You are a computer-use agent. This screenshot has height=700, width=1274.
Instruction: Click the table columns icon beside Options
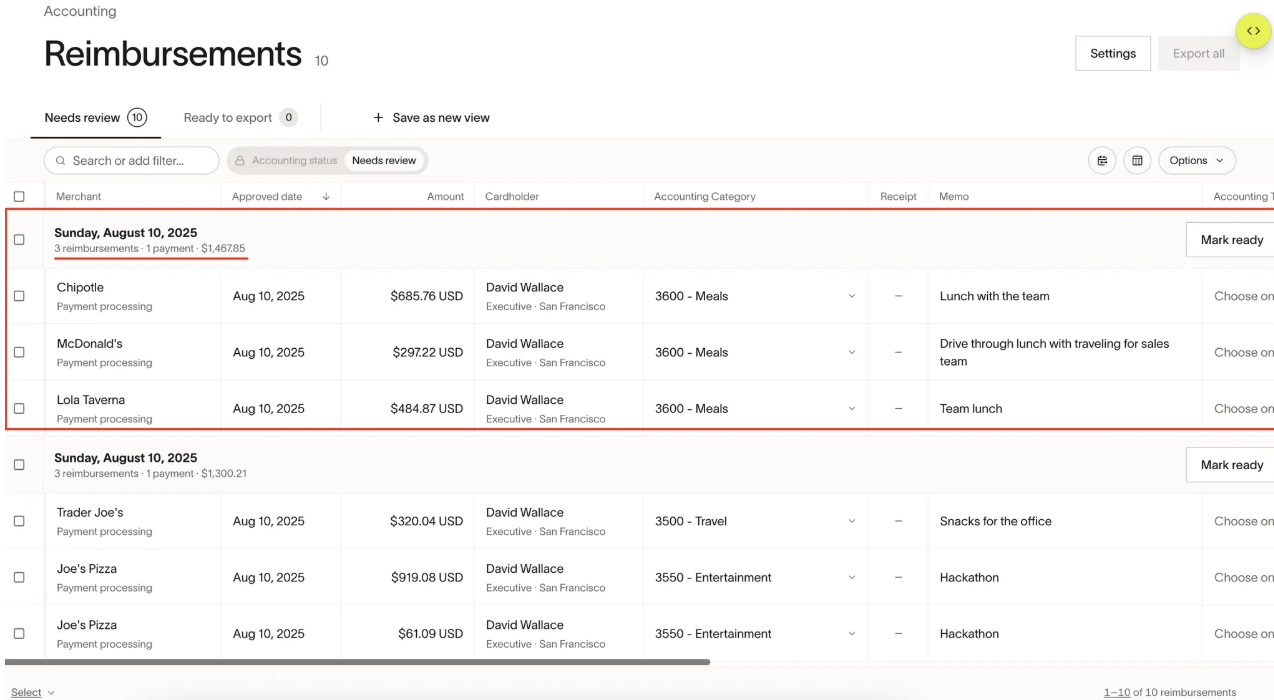click(x=1137, y=160)
